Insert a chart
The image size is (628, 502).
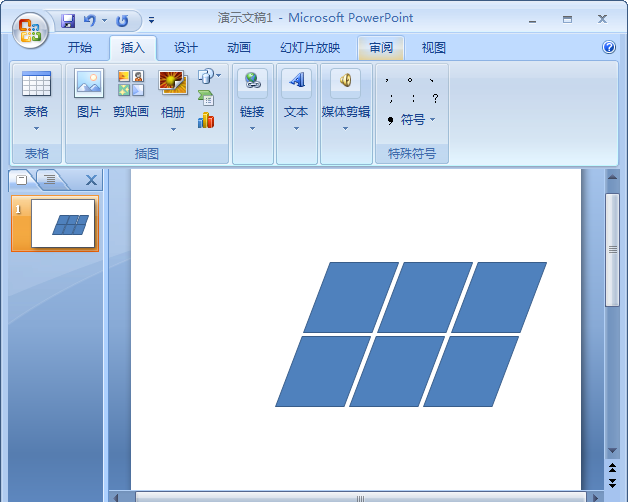point(206,120)
